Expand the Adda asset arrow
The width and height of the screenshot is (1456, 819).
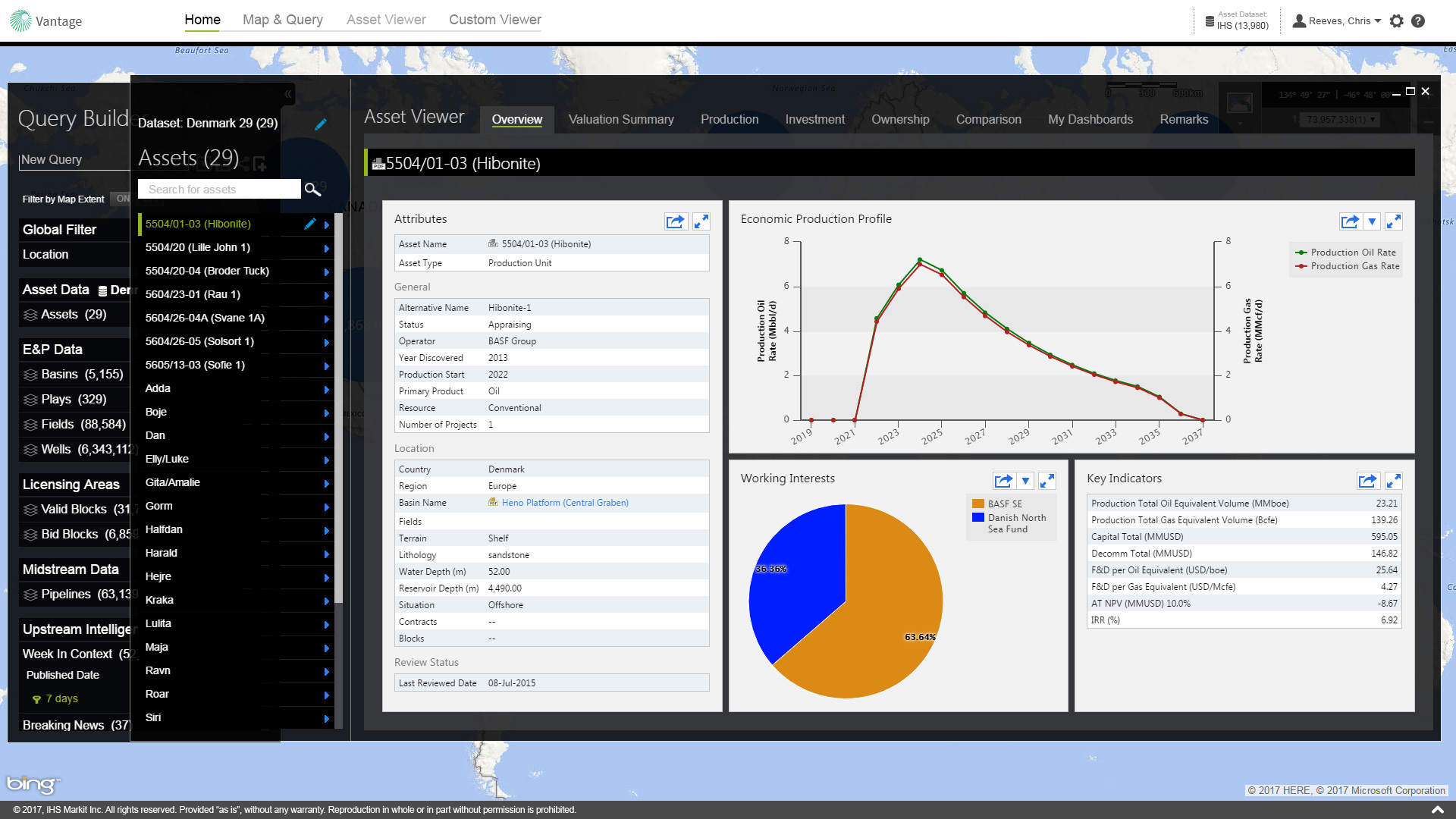(x=327, y=390)
